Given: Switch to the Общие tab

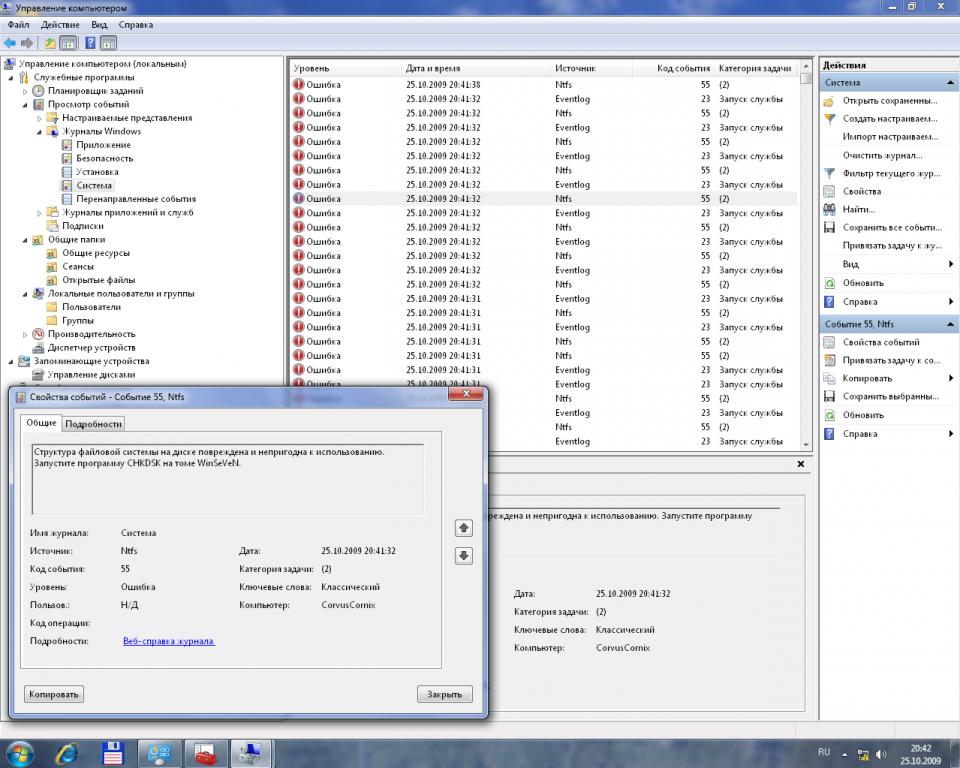Looking at the screenshot, I should (x=41, y=423).
